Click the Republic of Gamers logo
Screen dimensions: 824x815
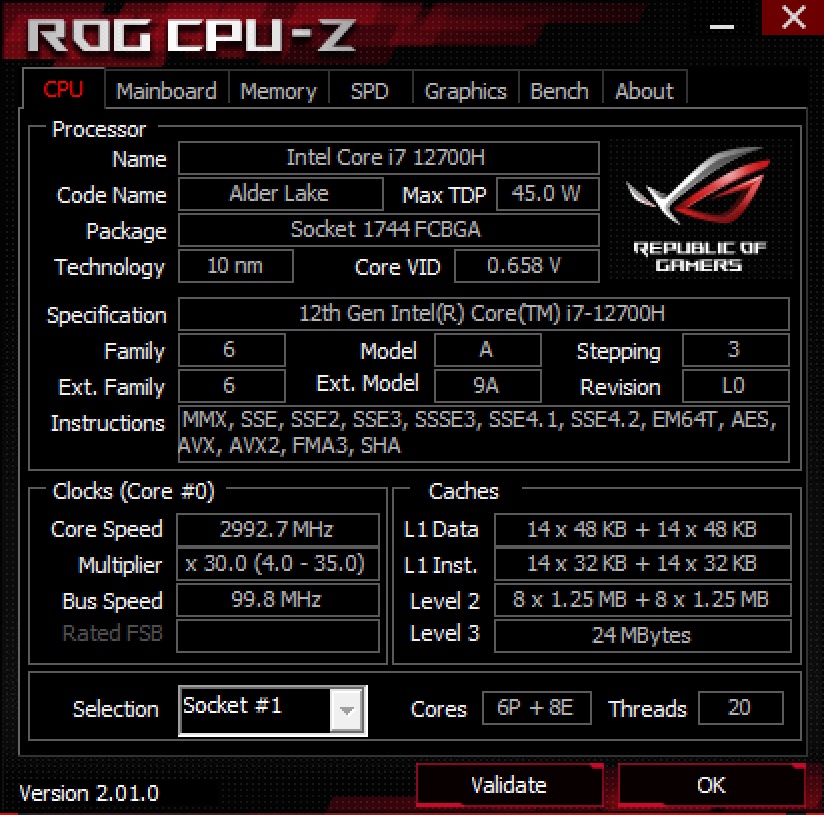[700, 209]
